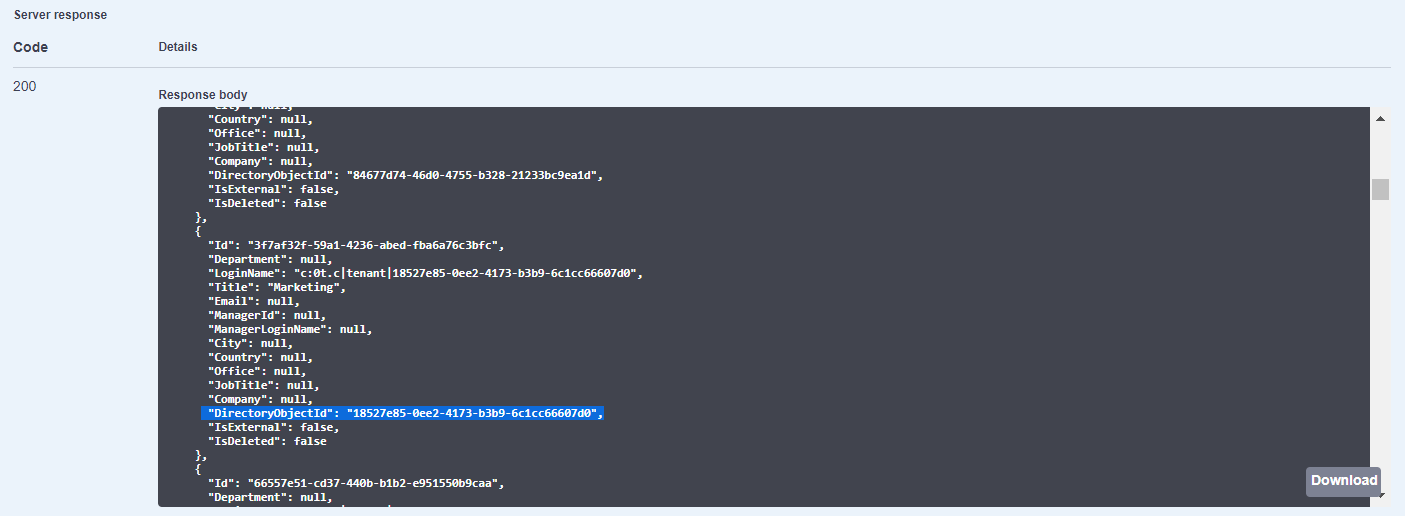1405x516 pixels.
Task: Click the Download button
Action: [1343, 481]
